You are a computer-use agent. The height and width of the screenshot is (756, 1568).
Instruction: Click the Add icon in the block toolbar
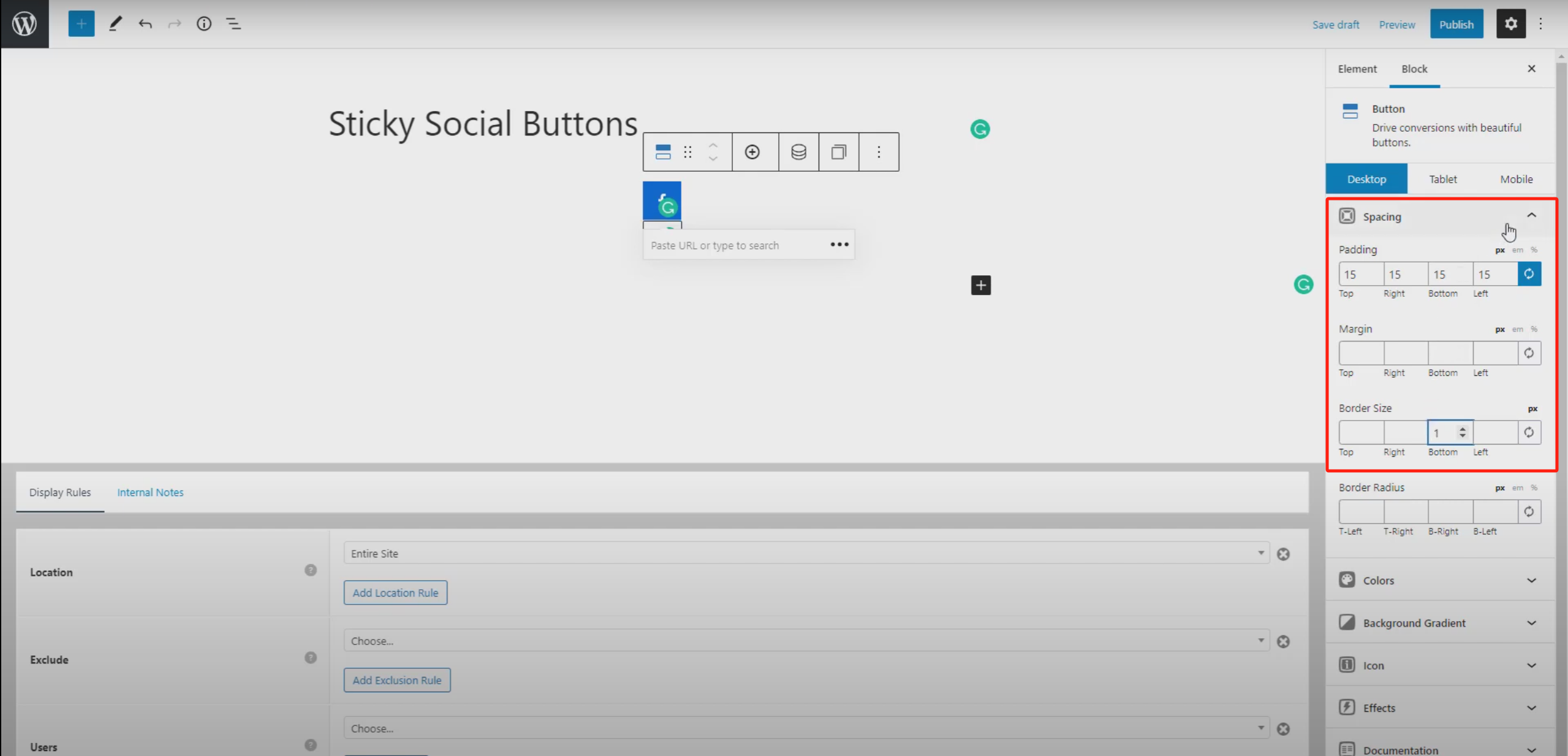(x=752, y=151)
